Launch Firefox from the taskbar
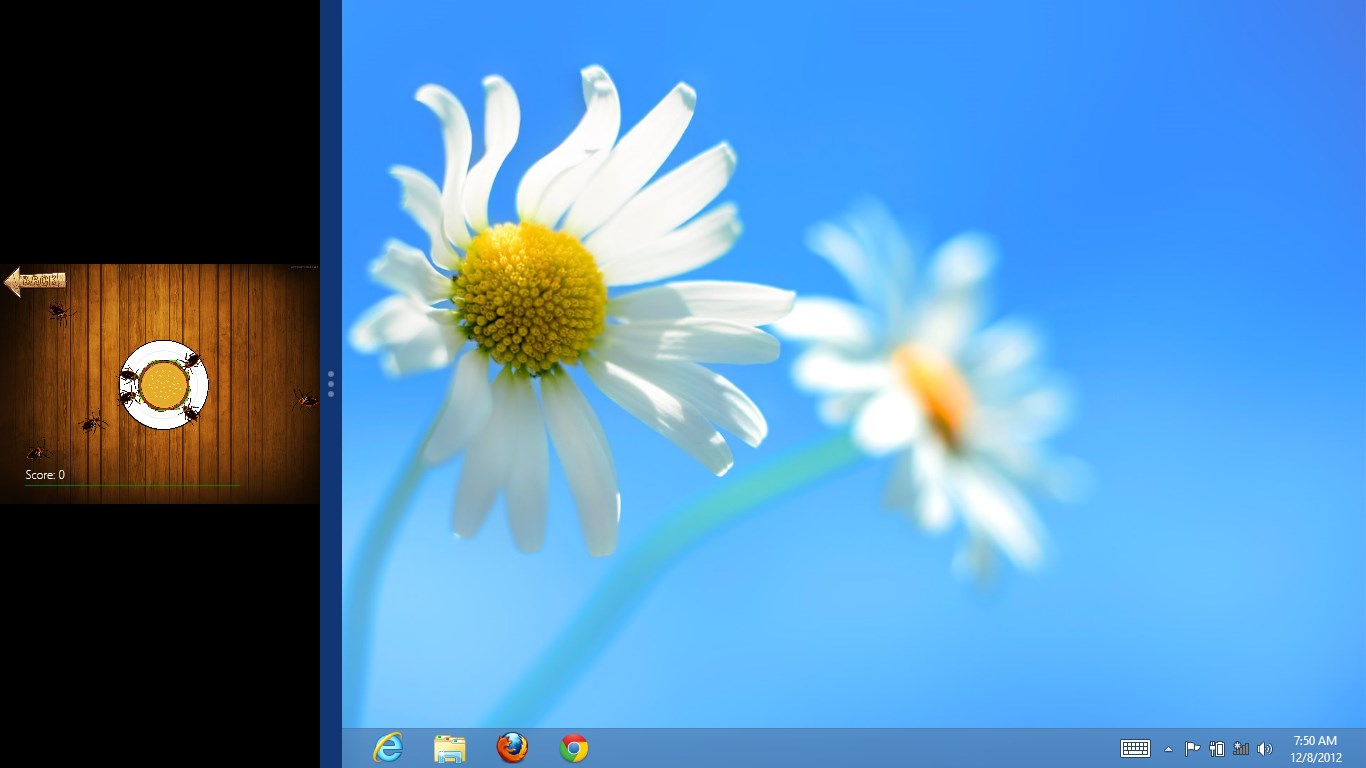This screenshot has height=768, width=1366. tap(512, 748)
